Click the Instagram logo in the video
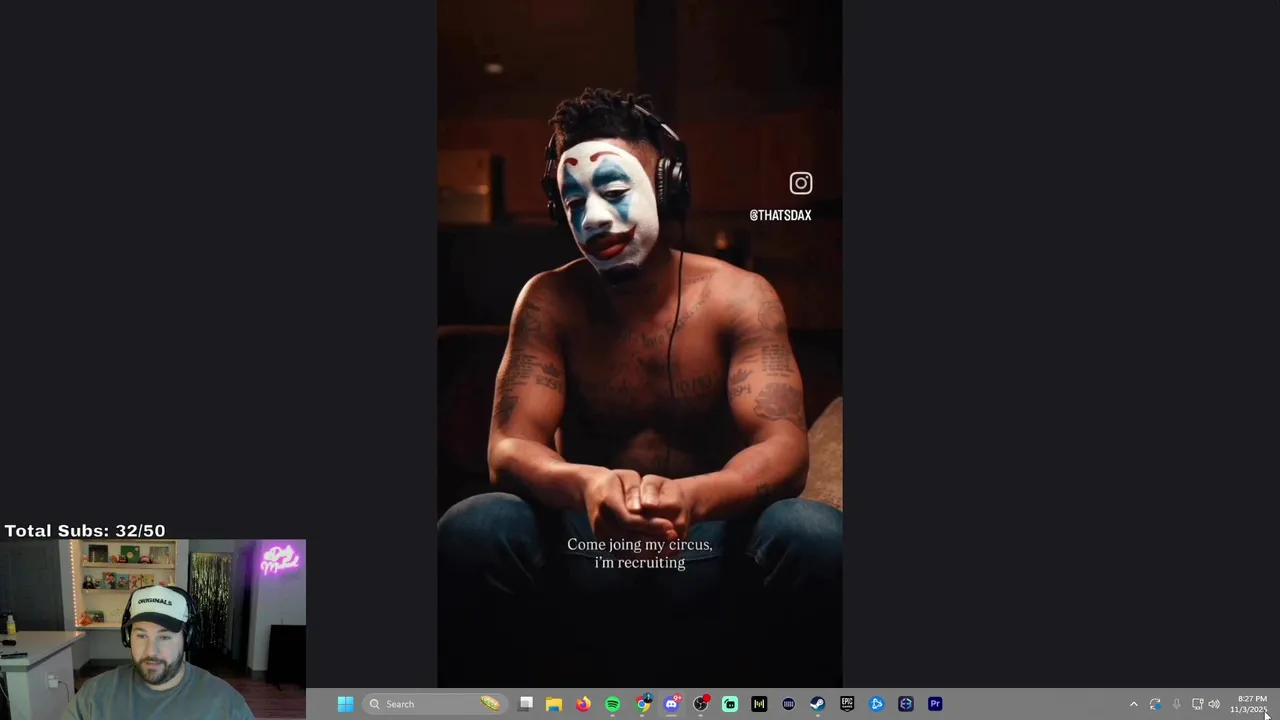This screenshot has height=720, width=1280. point(801,183)
